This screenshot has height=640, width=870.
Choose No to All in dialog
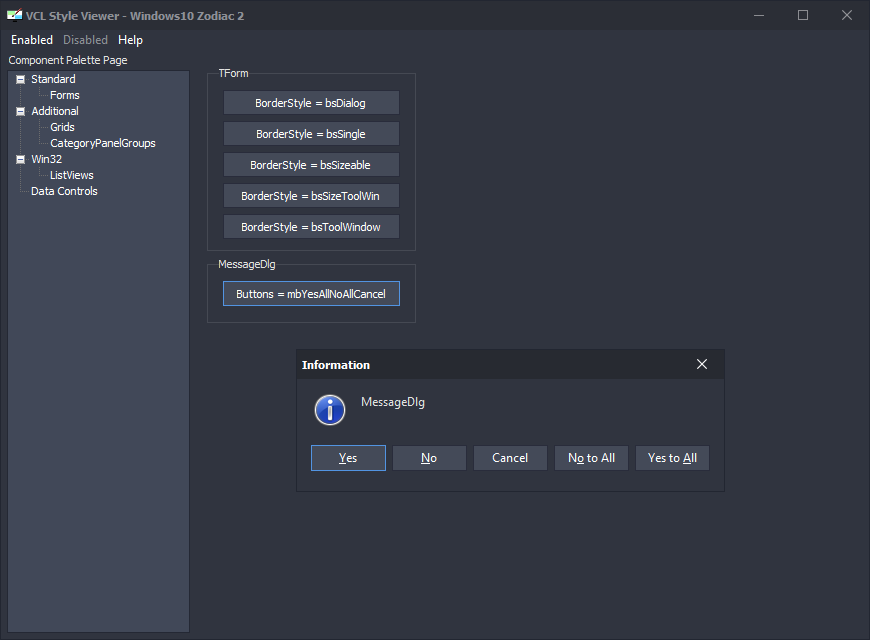click(x=591, y=458)
